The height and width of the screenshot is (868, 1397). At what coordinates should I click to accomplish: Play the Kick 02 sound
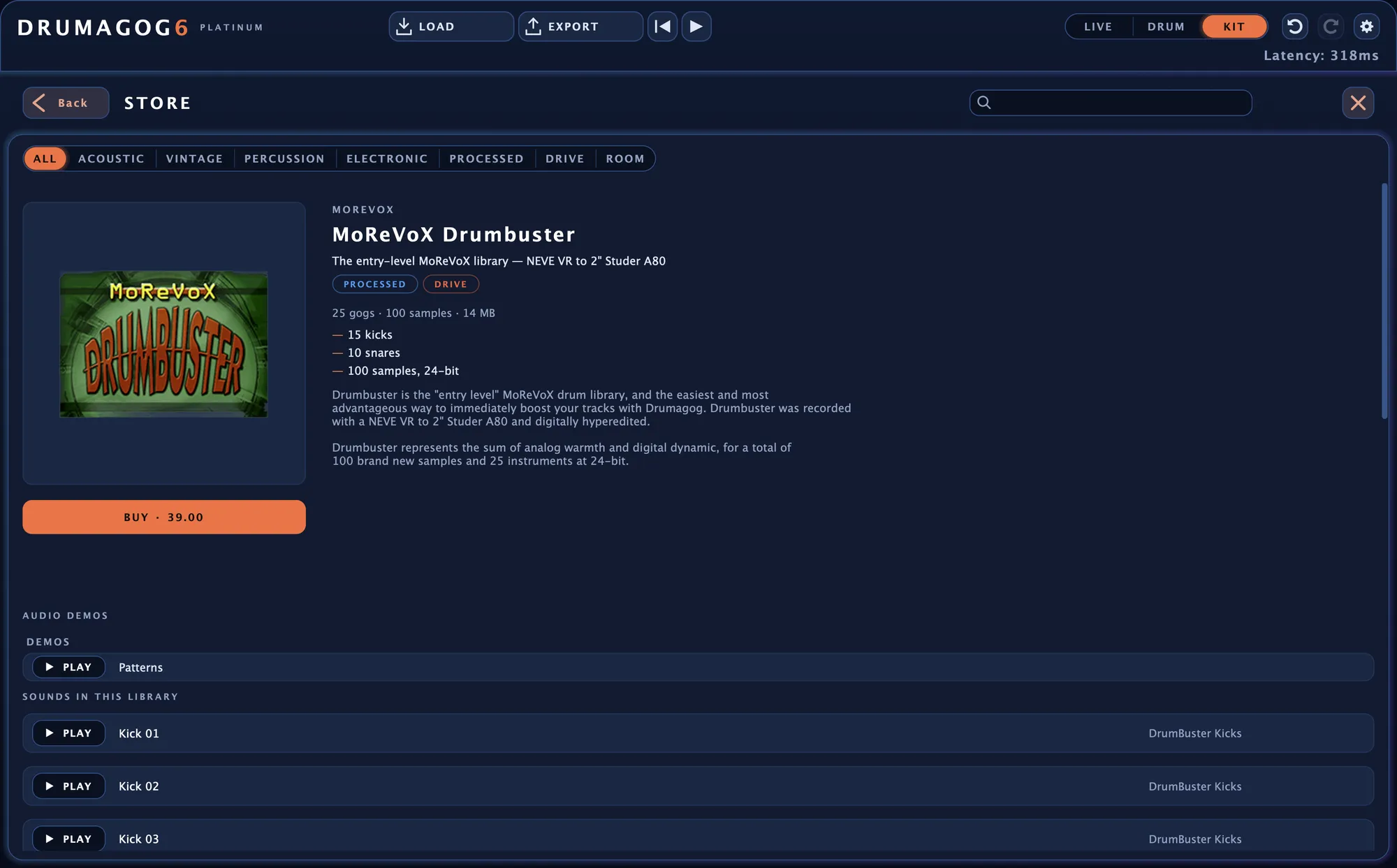(x=68, y=786)
